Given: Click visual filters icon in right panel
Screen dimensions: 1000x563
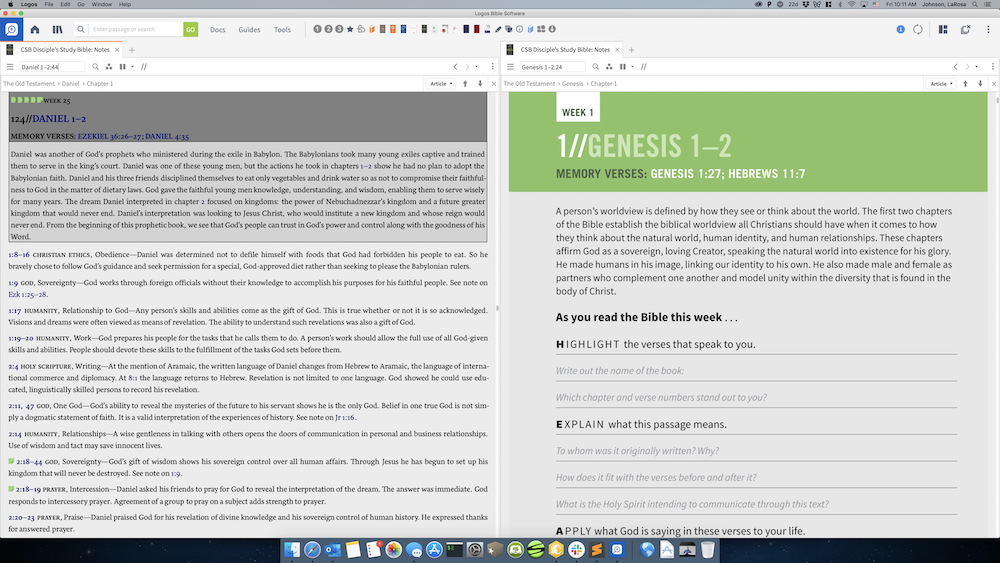Looking at the screenshot, I should [609, 67].
